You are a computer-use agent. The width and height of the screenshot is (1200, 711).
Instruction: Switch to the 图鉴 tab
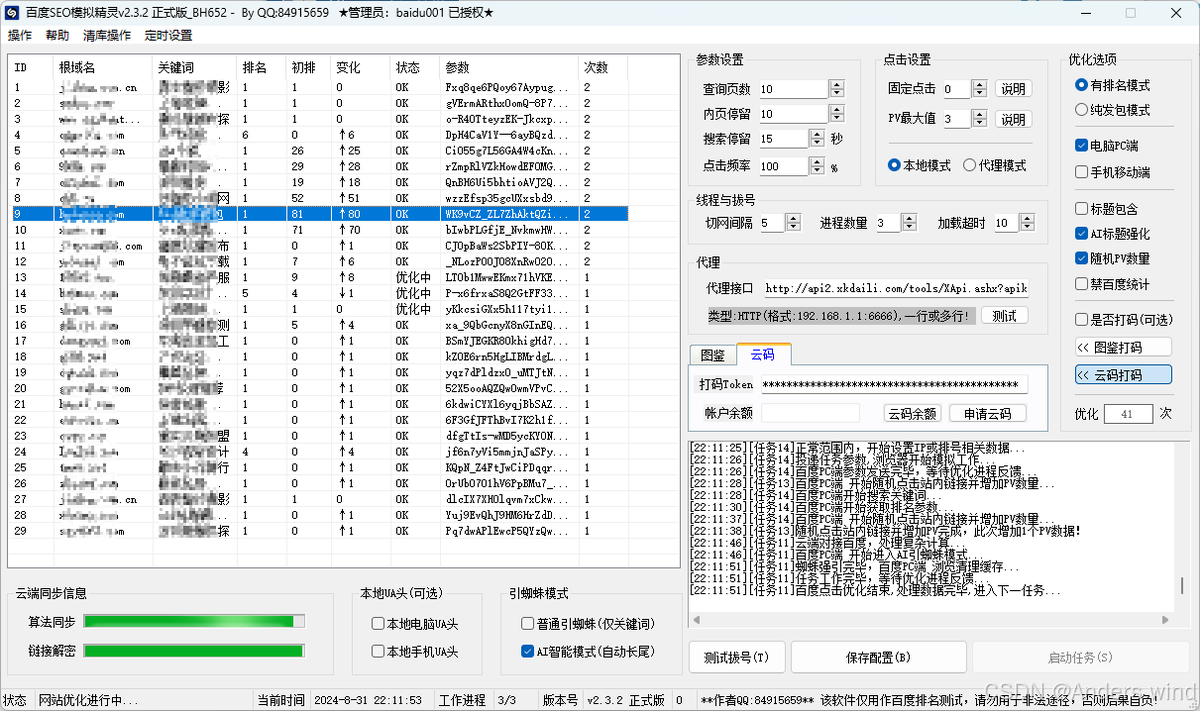pyautogui.click(x=713, y=355)
